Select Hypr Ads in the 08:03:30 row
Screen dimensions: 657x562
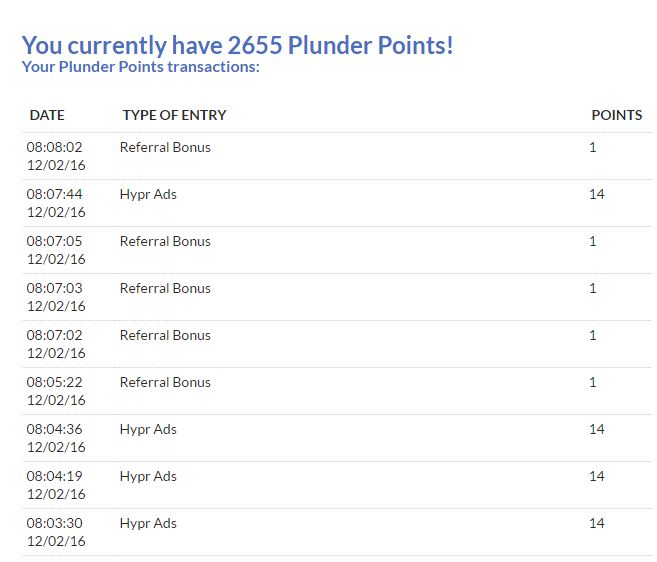coord(148,523)
